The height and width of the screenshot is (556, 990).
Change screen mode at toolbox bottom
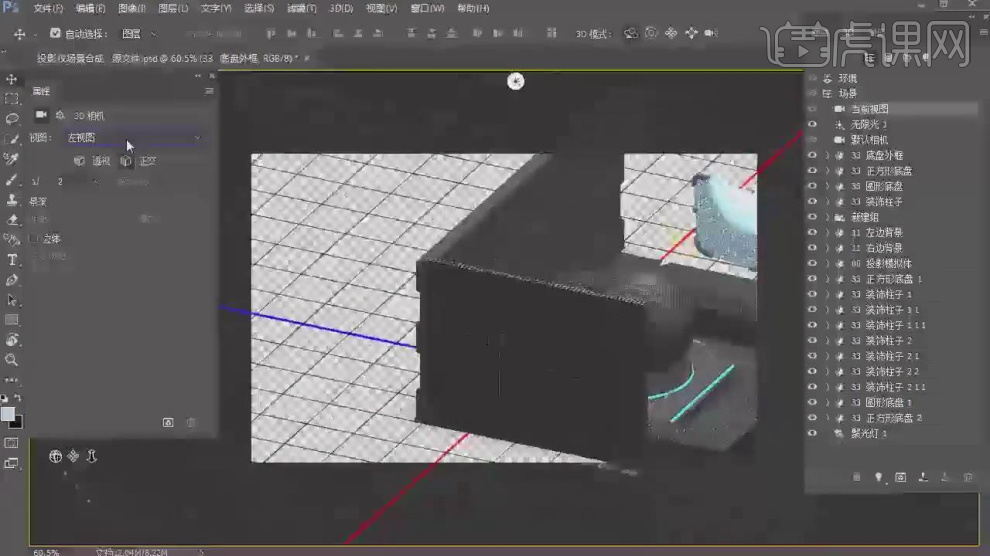[x=11, y=463]
